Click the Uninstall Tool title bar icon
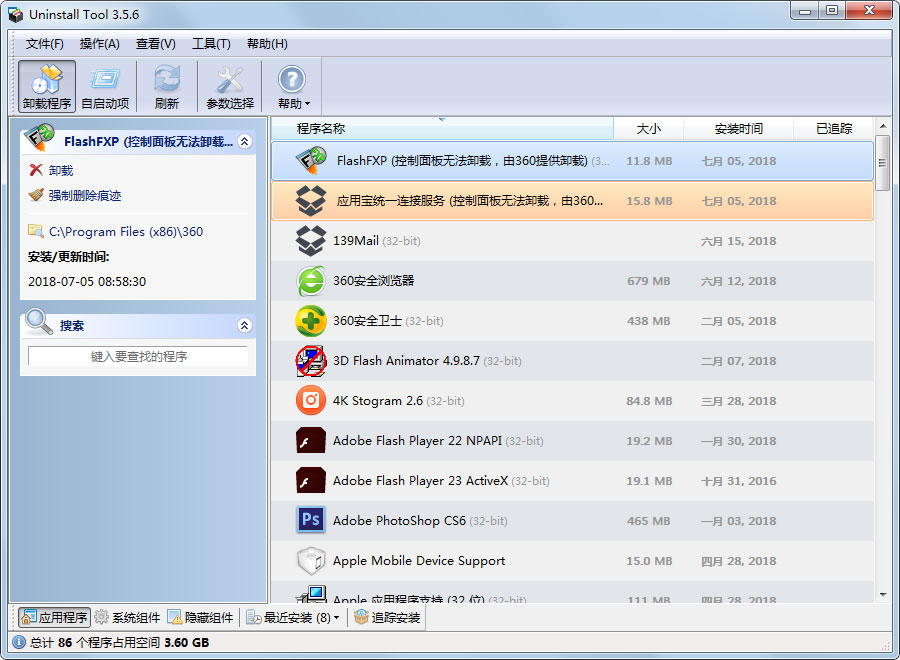This screenshot has width=900, height=660. click(15, 14)
